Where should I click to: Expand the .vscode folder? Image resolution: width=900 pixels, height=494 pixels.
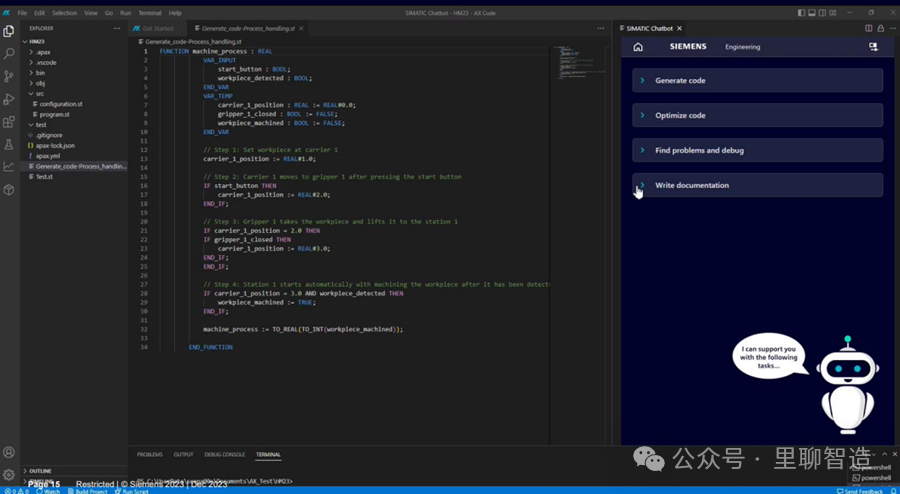(75, 63)
